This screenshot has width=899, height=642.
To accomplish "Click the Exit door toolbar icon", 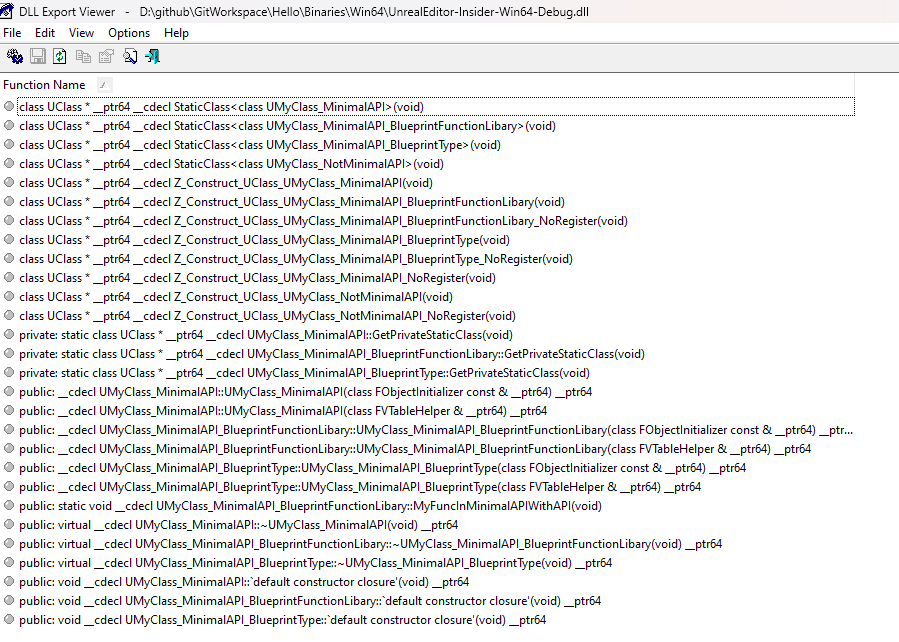I will (153, 57).
